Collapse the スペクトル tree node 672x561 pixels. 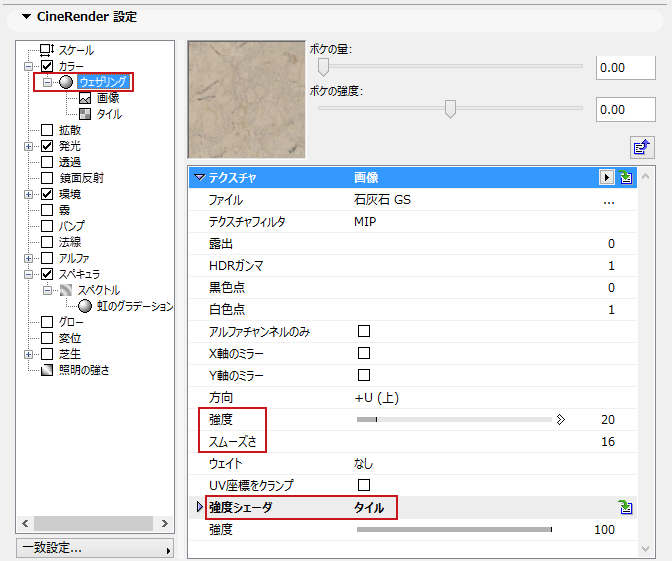click(x=47, y=291)
